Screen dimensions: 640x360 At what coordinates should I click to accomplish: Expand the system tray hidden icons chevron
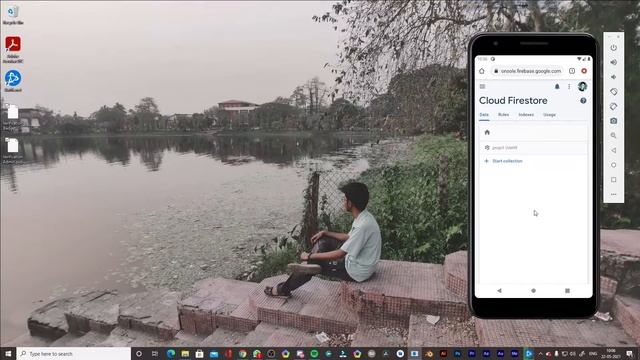(540, 353)
